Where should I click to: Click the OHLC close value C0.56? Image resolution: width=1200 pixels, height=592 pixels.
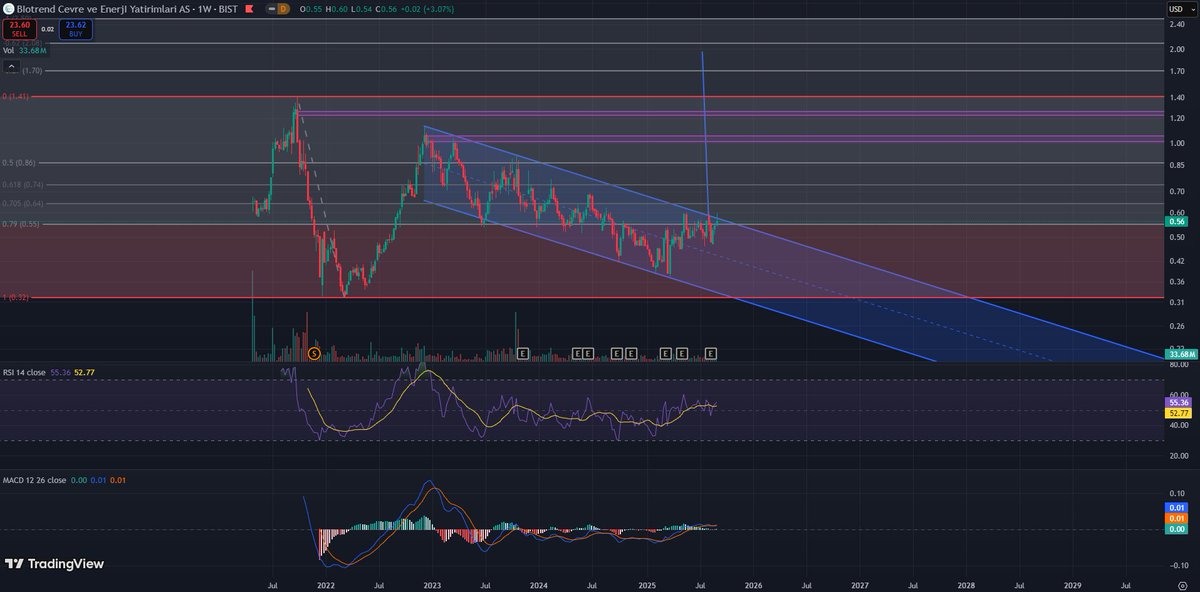click(x=386, y=9)
